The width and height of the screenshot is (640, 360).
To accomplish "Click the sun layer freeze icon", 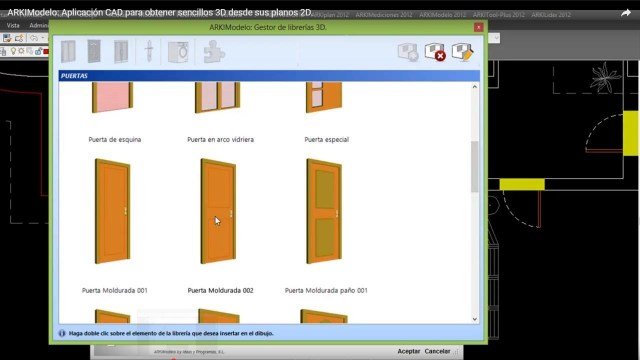I will click(x=21, y=51).
